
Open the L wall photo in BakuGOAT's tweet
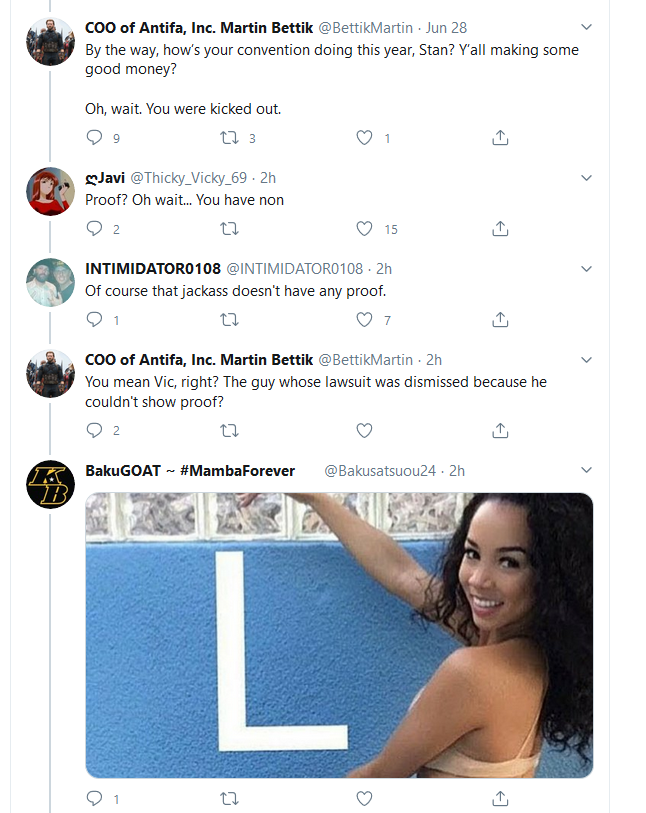click(x=339, y=635)
